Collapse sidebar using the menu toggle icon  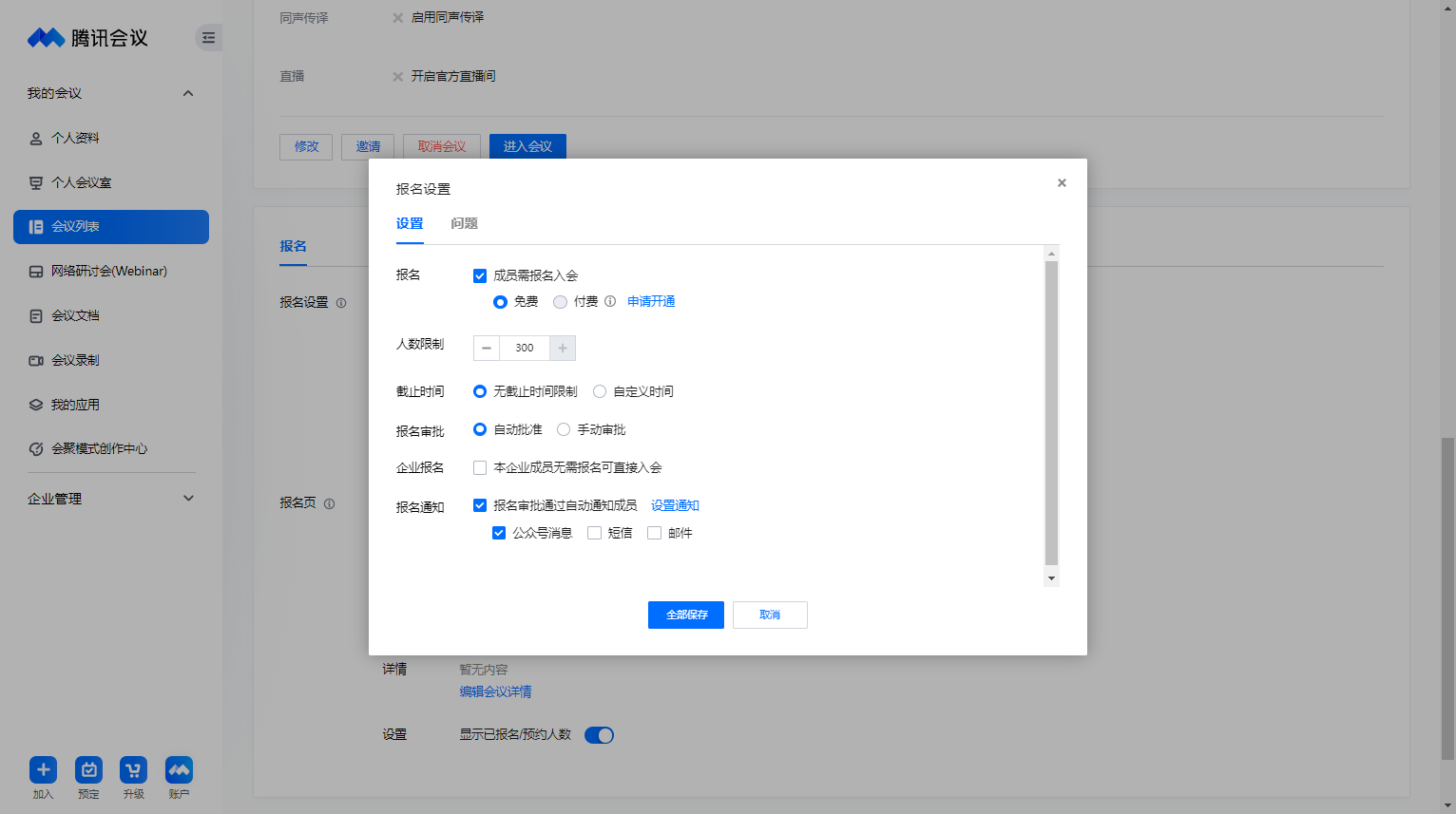point(208,38)
